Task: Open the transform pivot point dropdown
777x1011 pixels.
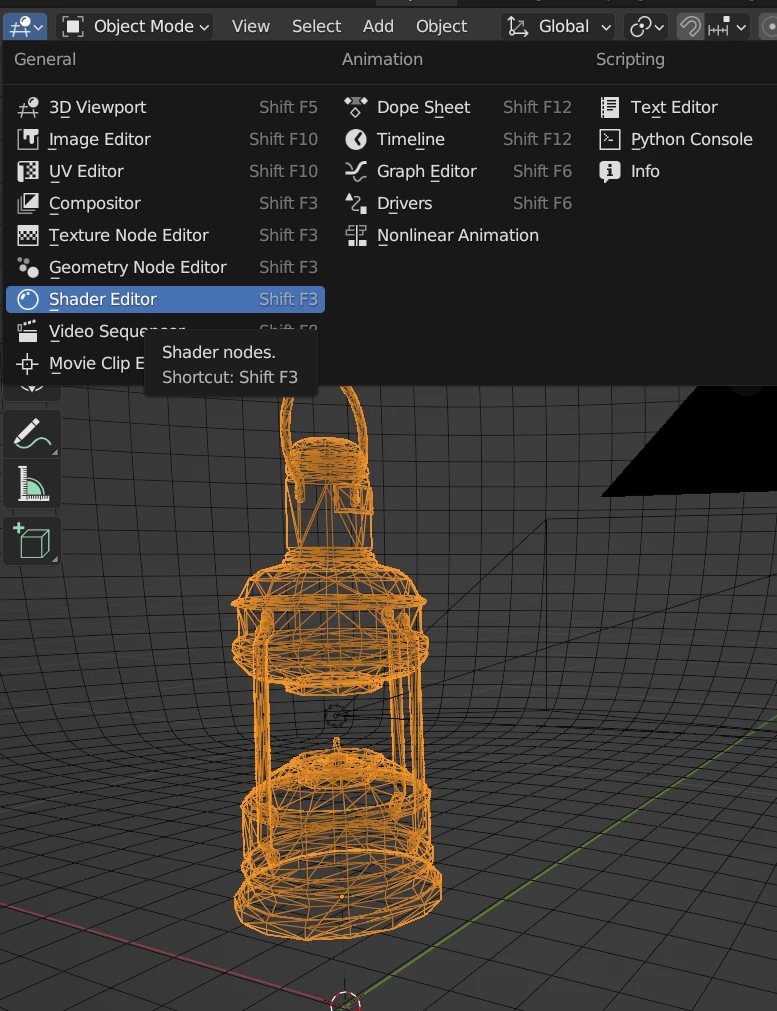Action: (646, 27)
